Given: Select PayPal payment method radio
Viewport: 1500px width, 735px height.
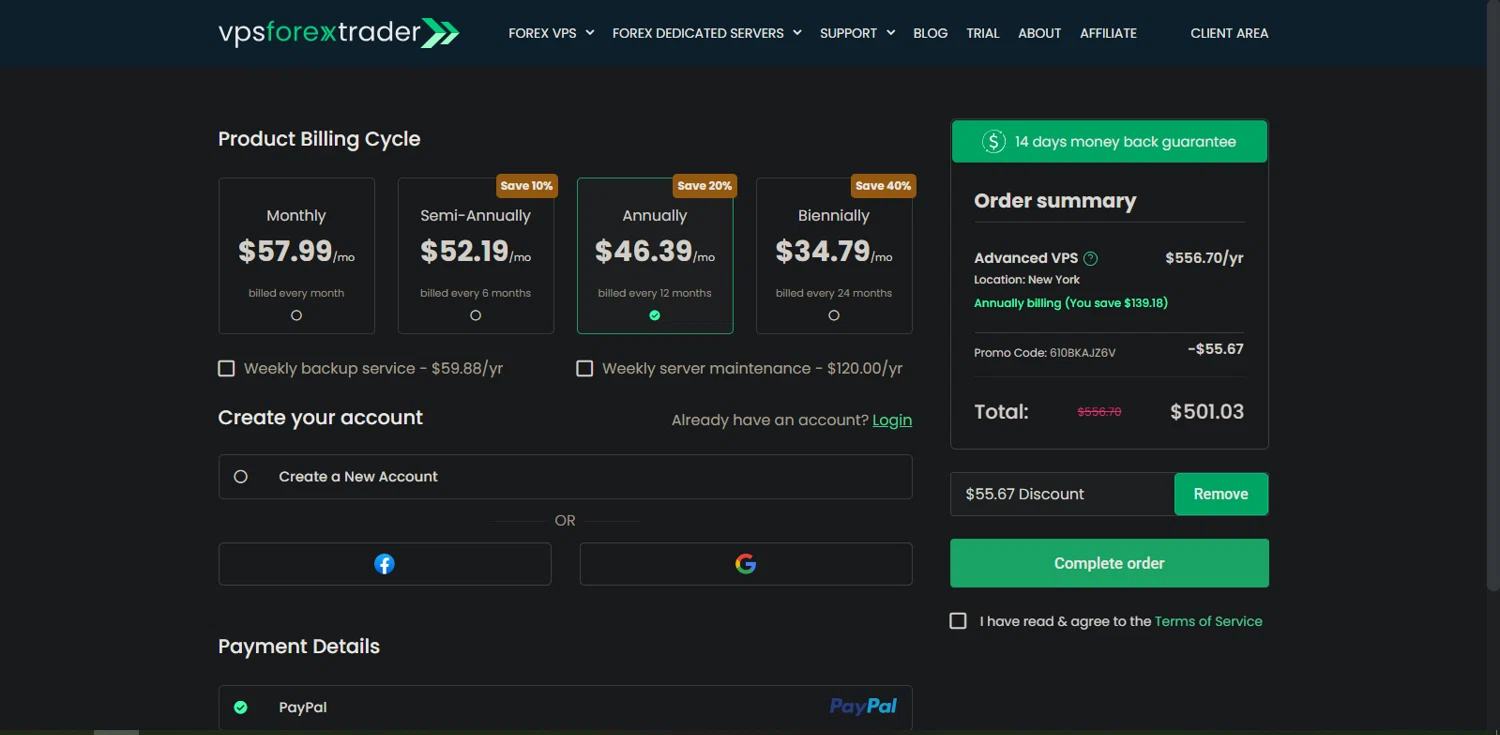Looking at the screenshot, I should pyautogui.click(x=241, y=707).
